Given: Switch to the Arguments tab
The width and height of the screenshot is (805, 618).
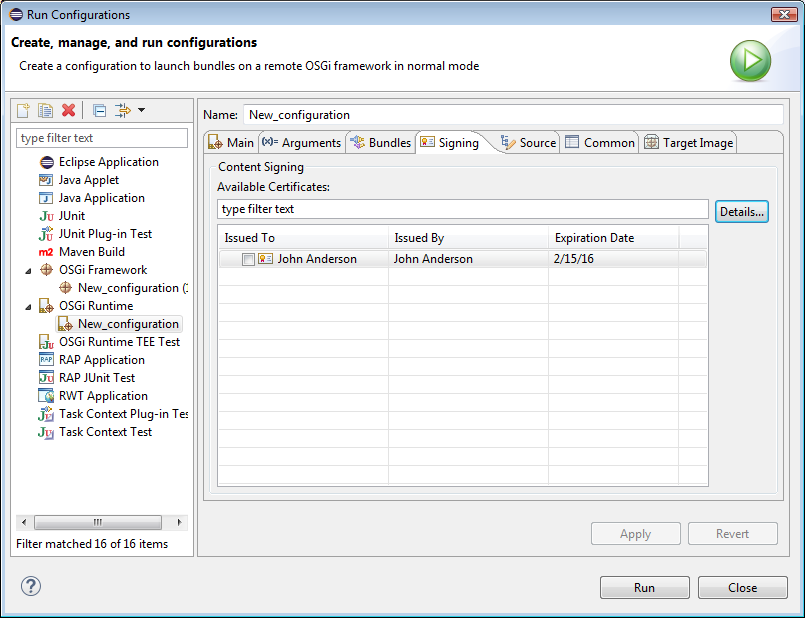Looking at the screenshot, I should coord(302,143).
